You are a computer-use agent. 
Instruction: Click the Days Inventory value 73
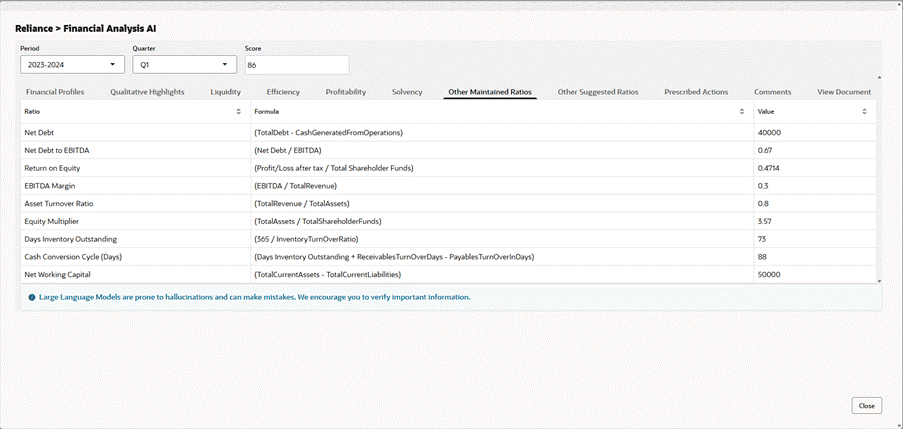coord(762,239)
